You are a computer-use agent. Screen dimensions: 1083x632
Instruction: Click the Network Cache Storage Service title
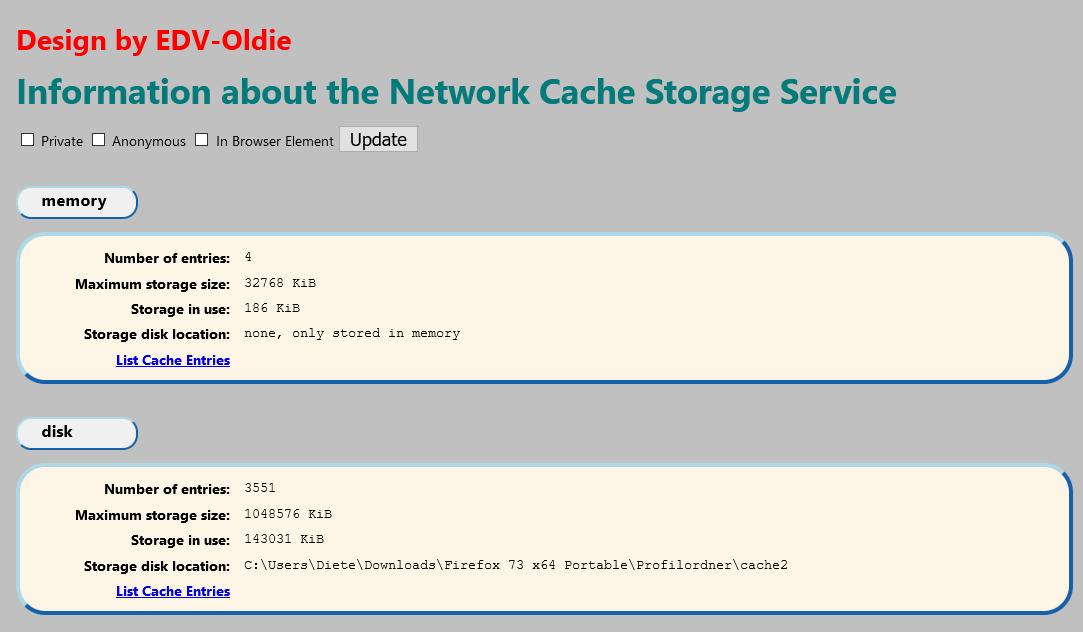(456, 92)
